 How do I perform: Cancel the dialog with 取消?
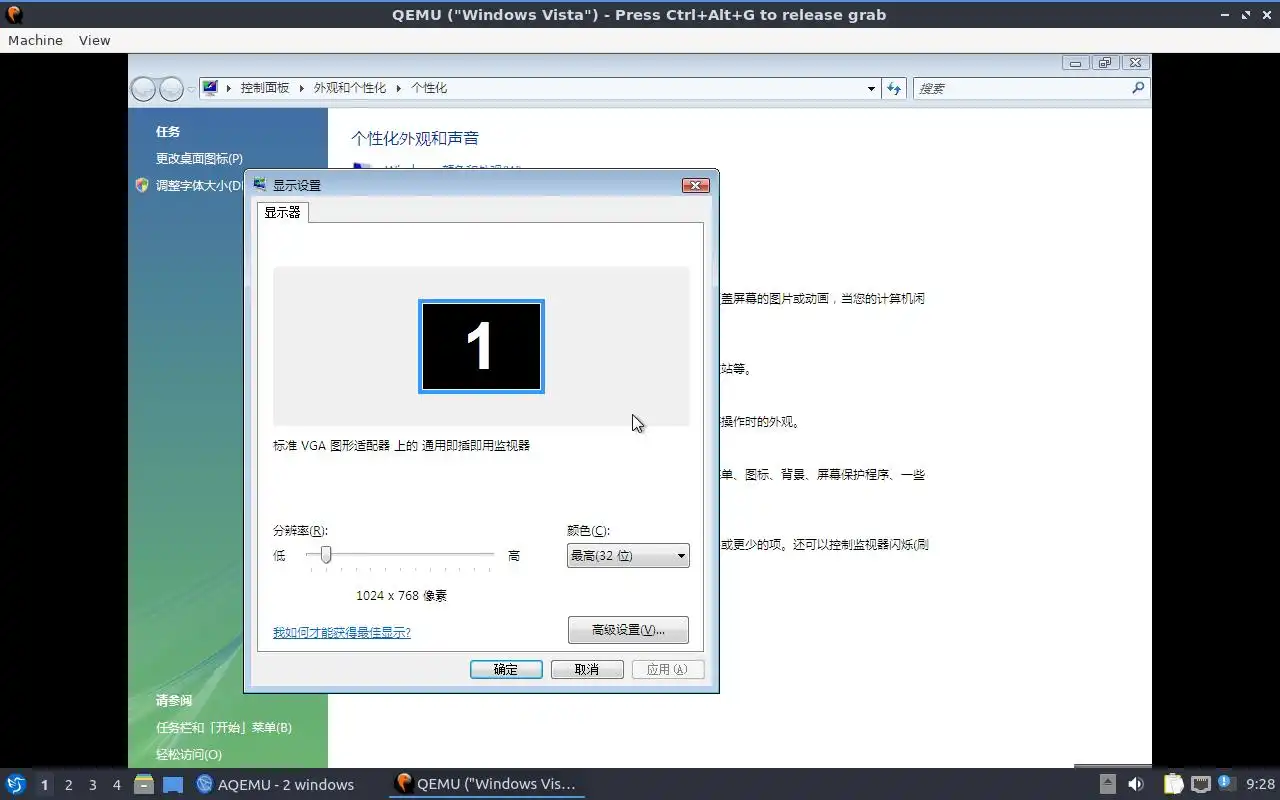pos(587,670)
